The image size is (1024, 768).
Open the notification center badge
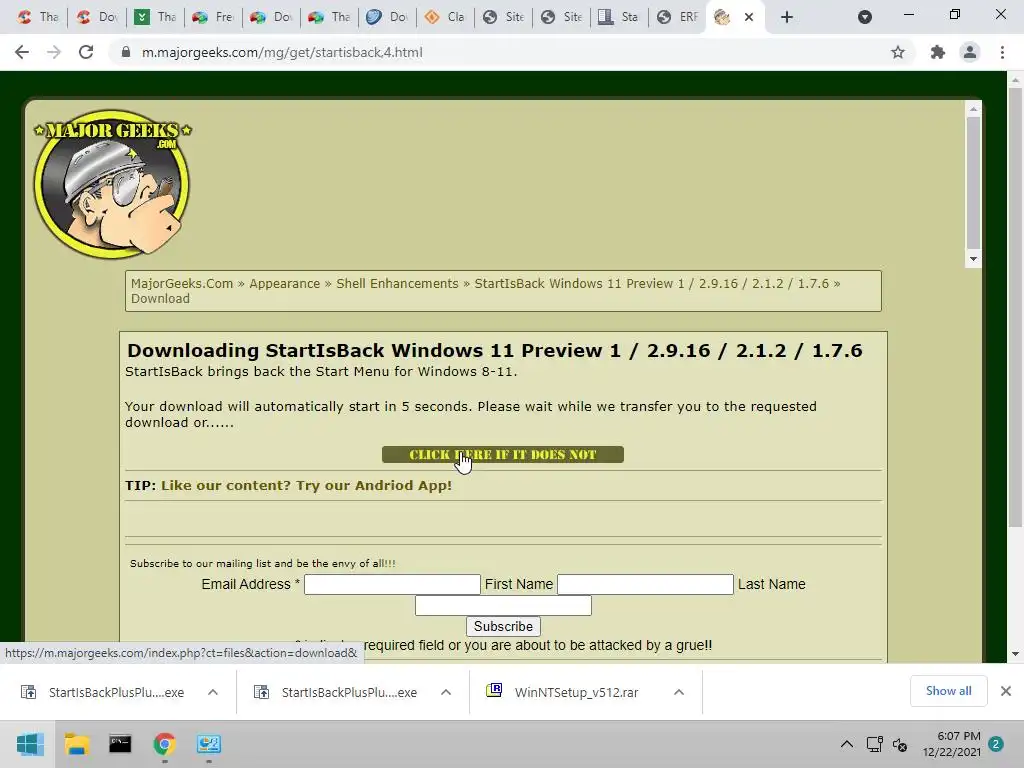996,744
